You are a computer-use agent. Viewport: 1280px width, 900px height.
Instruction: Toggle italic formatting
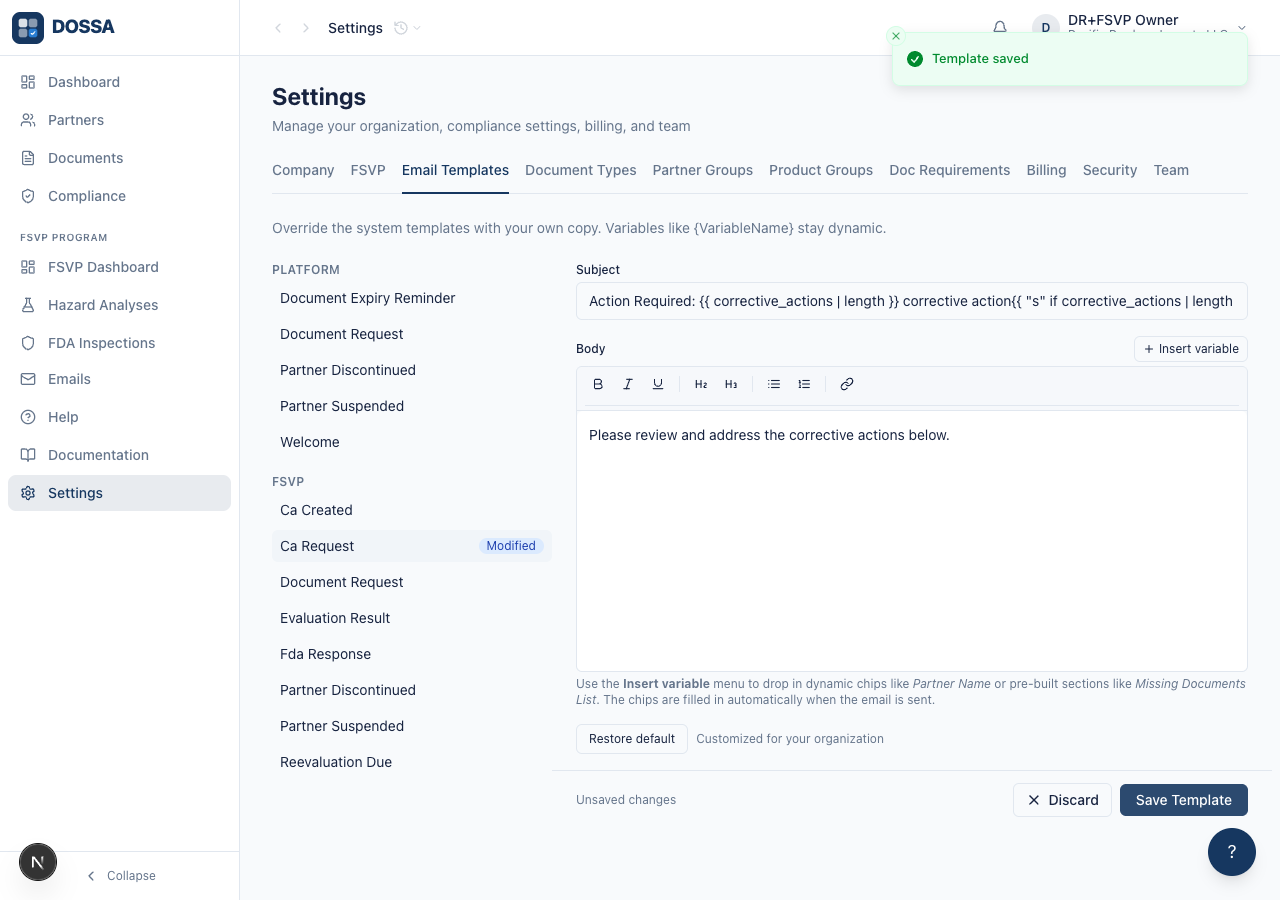pos(628,384)
